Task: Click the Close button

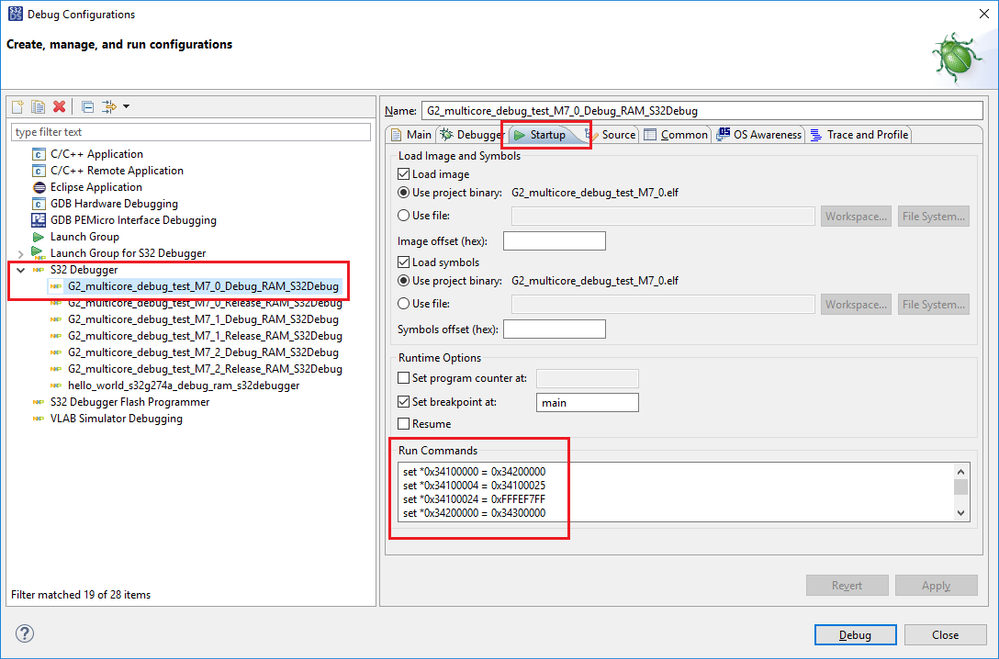Action: pyautogui.click(x=945, y=635)
